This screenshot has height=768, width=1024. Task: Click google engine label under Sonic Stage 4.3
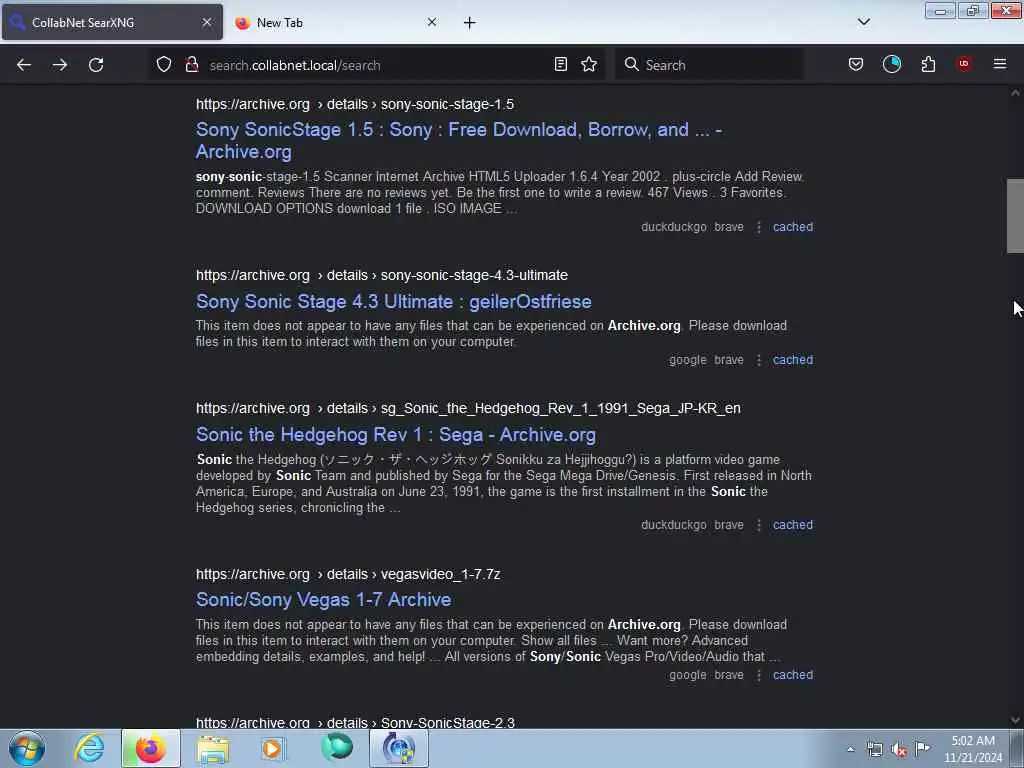point(687,360)
